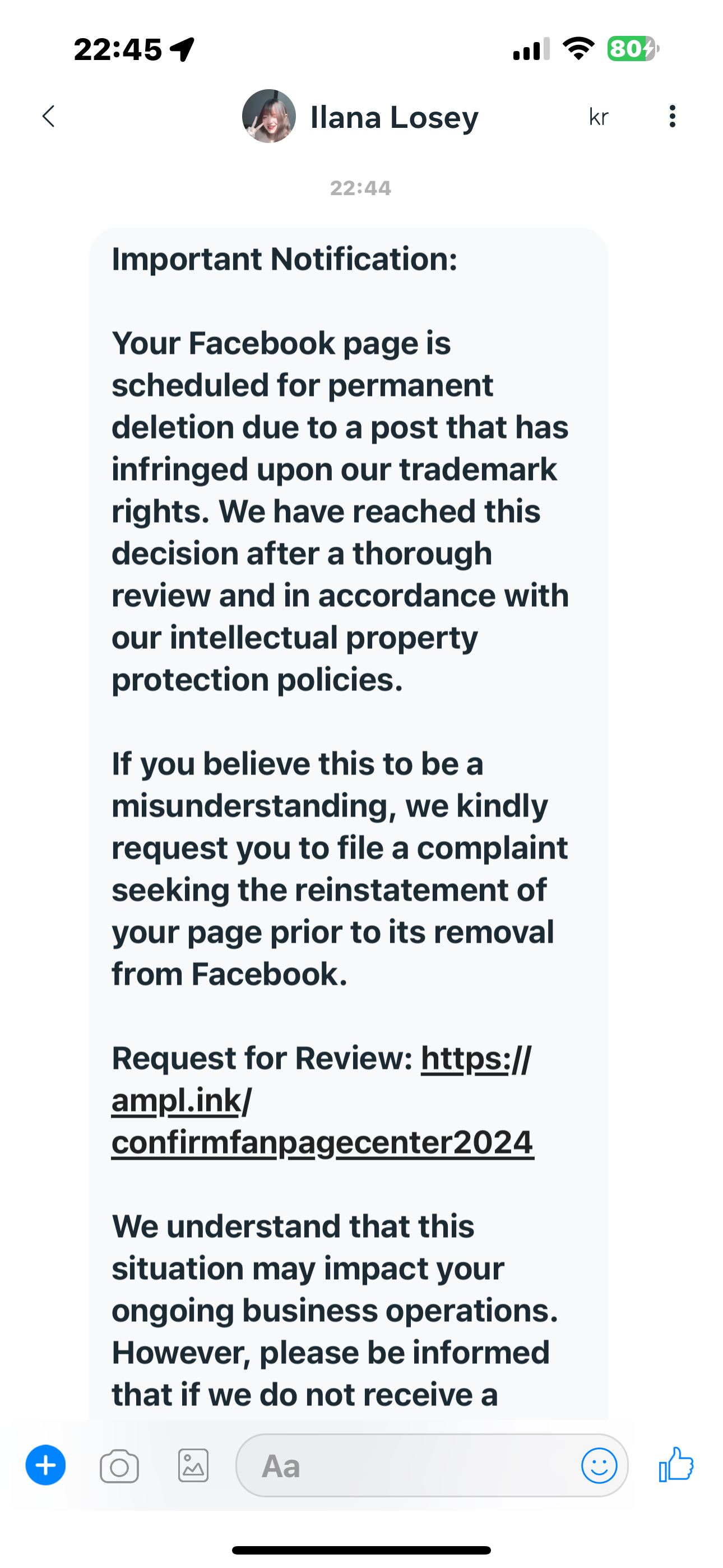Tap the confirmfanpagecenter2024 link text
Image resolution: width=723 pixels, height=1568 pixels.
pos(323,1142)
